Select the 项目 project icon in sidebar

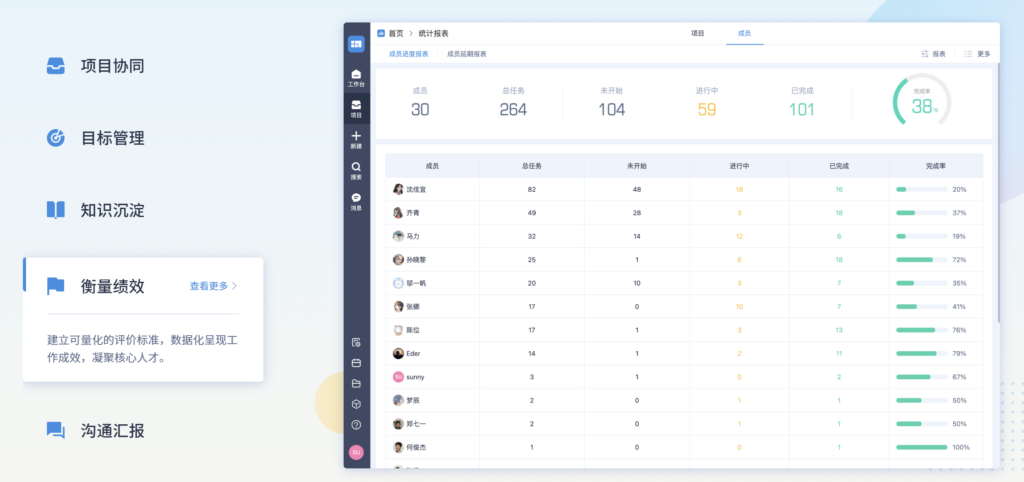(x=356, y=108)
